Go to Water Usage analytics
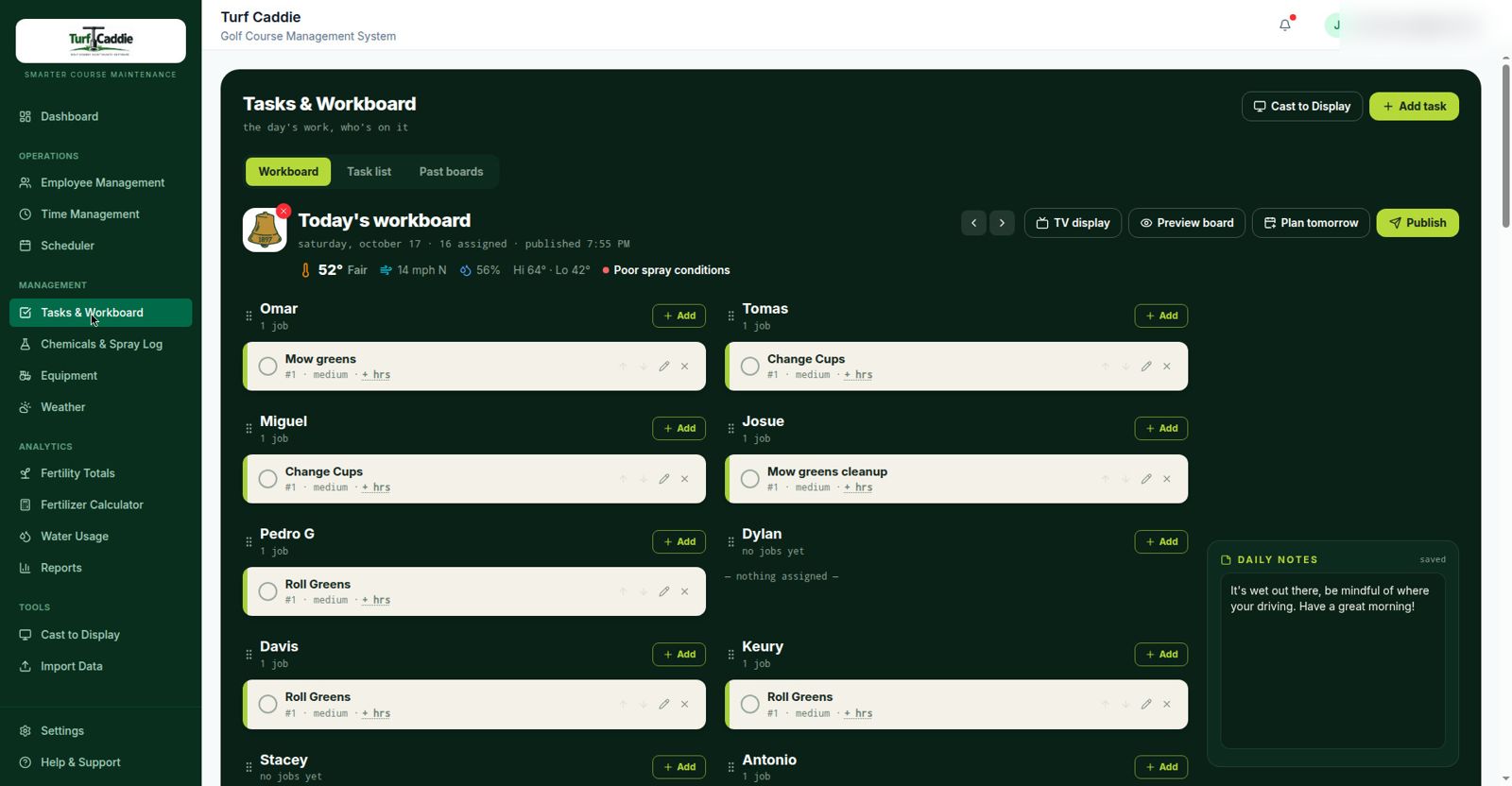 coord(101,537)
